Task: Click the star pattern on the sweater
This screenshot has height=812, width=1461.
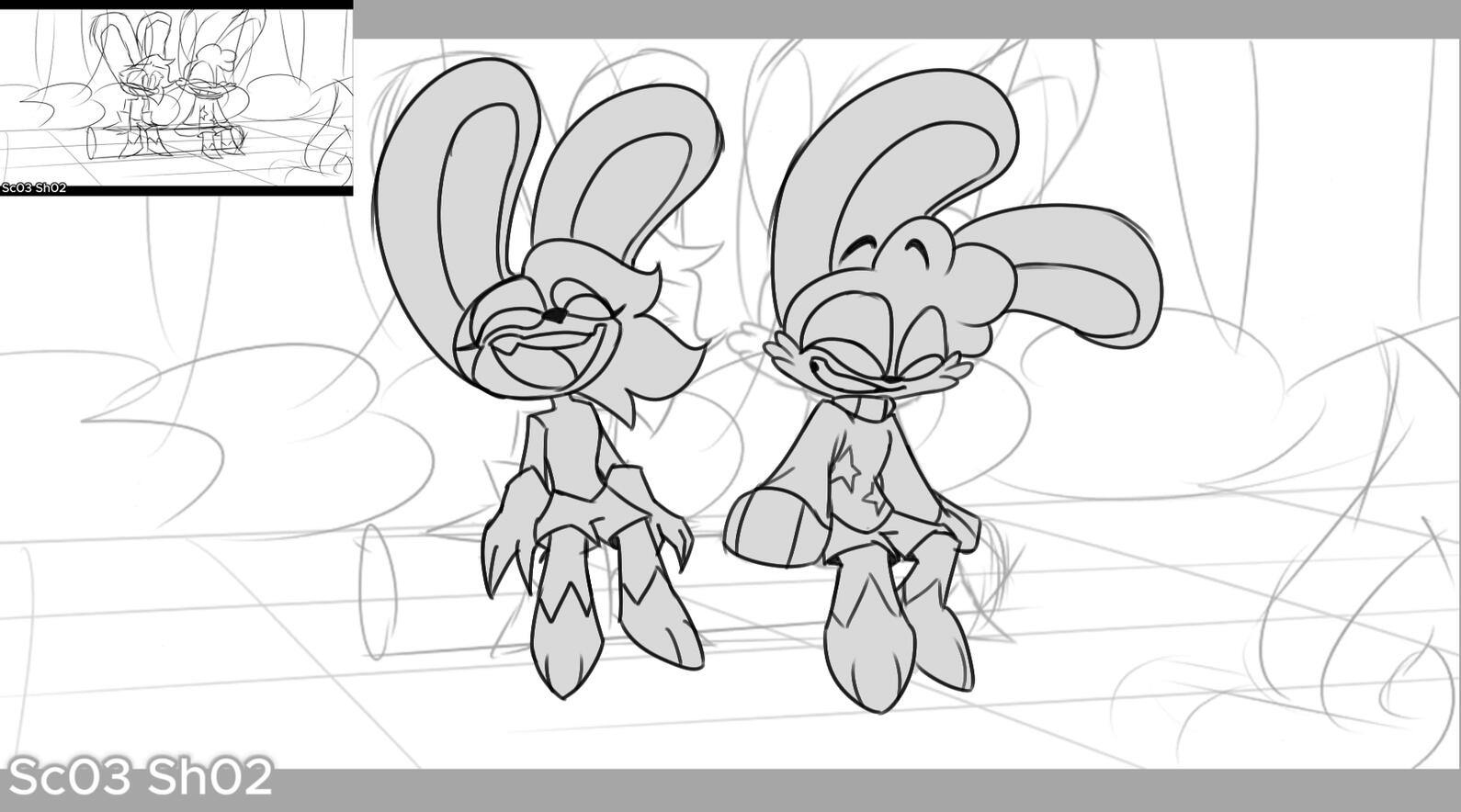Action: click(862, 487)
